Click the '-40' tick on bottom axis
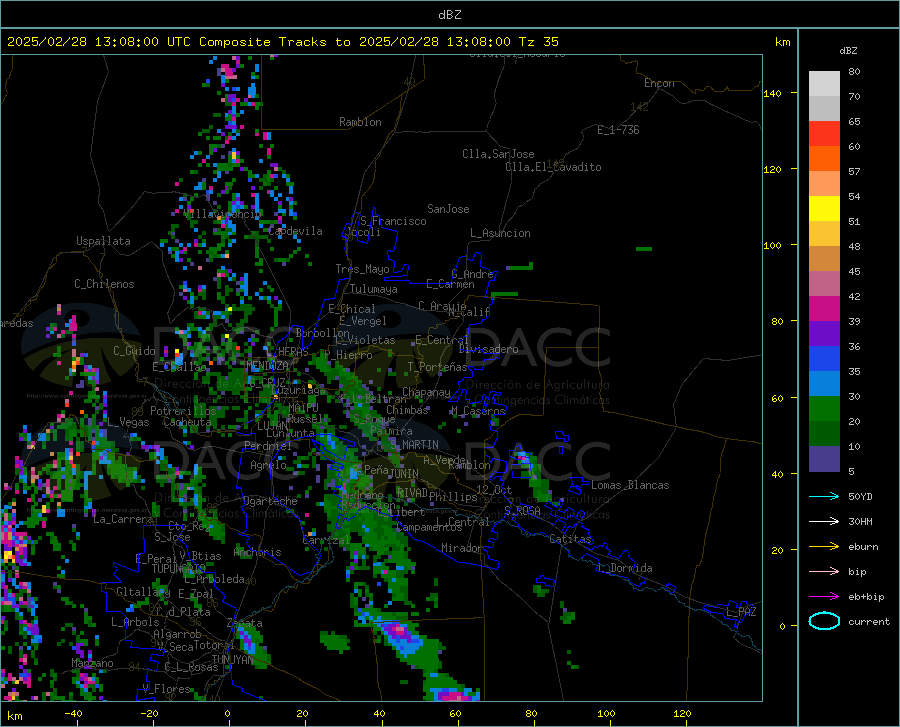This screenshot has width=900, height=727. pos(73,714)
